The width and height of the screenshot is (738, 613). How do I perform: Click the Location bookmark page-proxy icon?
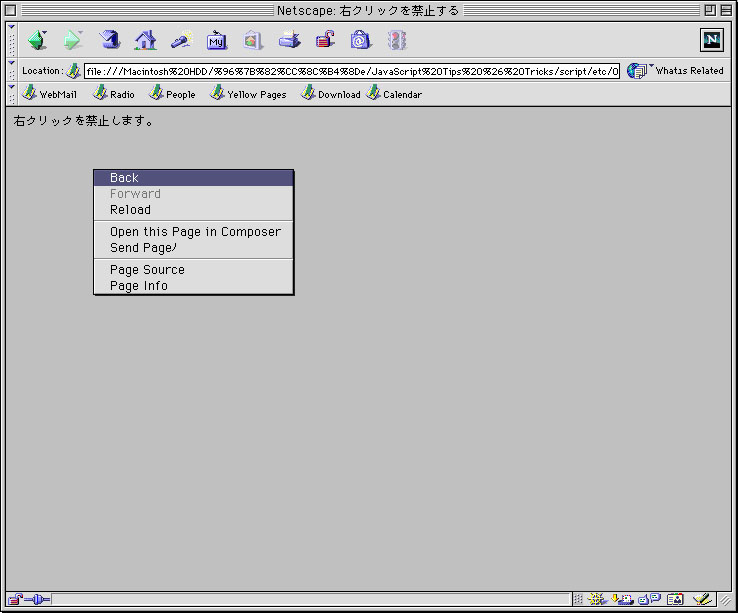pyautogui.click(x=73, y=71)
